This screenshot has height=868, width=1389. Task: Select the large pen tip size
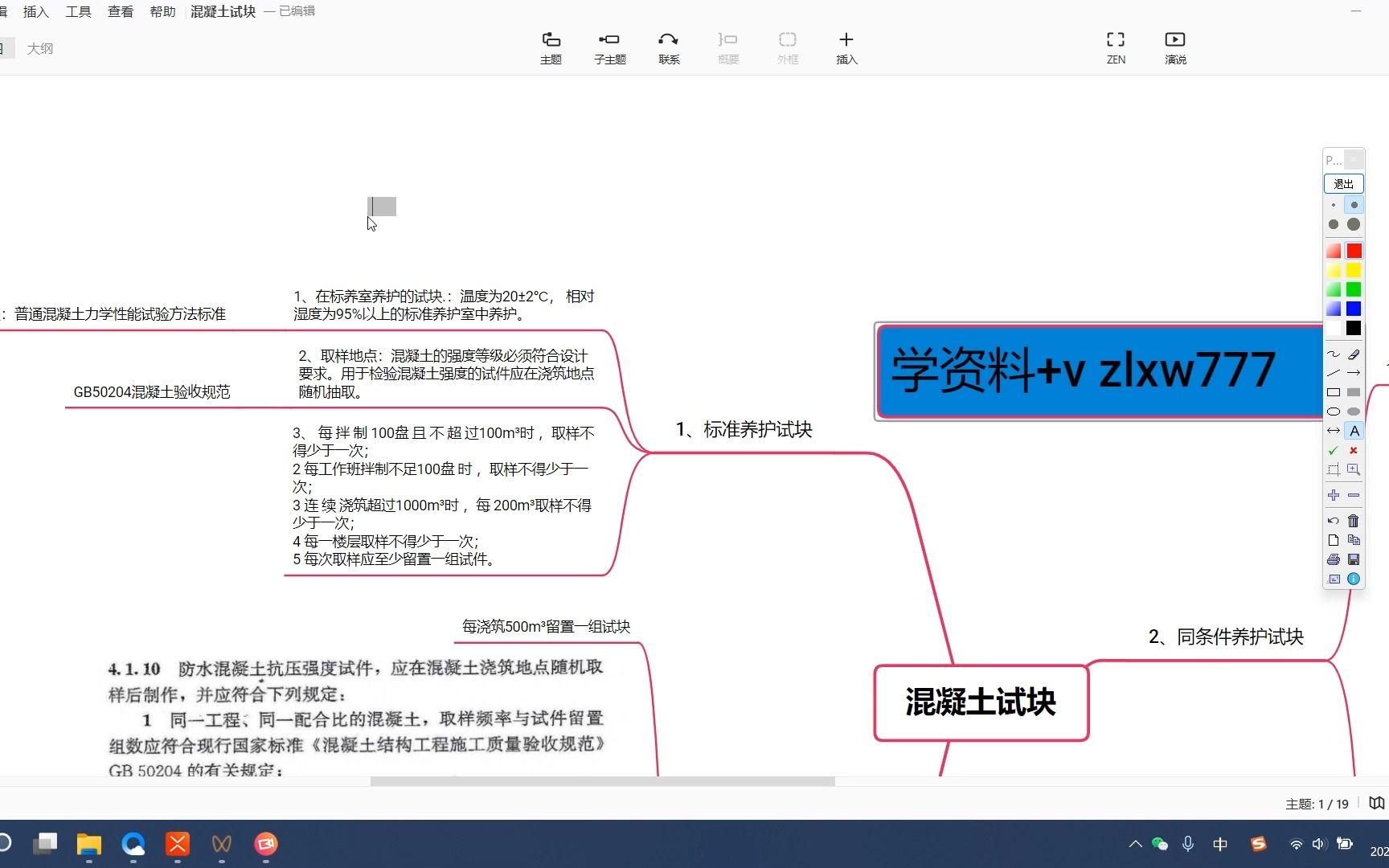(1354, 223)
